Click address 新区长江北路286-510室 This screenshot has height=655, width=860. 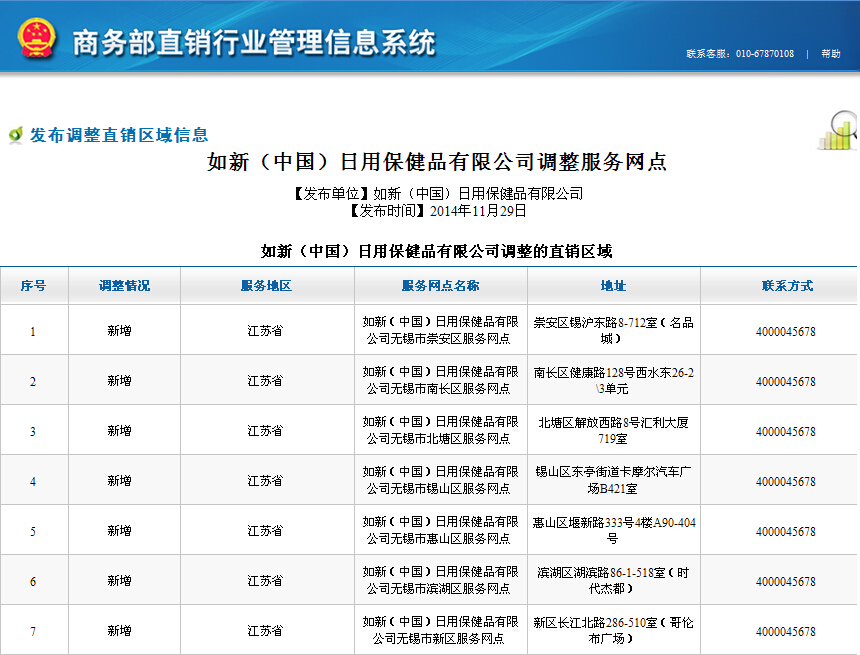coord(613,630)
